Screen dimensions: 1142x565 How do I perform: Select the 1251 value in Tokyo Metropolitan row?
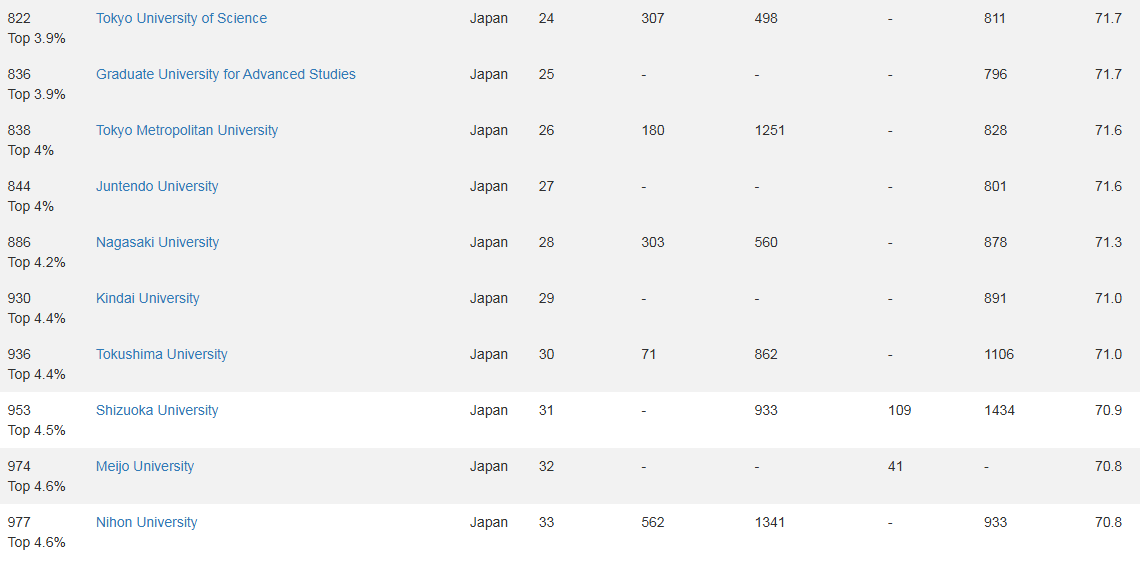pyautogui.click(x=769, y=130)
